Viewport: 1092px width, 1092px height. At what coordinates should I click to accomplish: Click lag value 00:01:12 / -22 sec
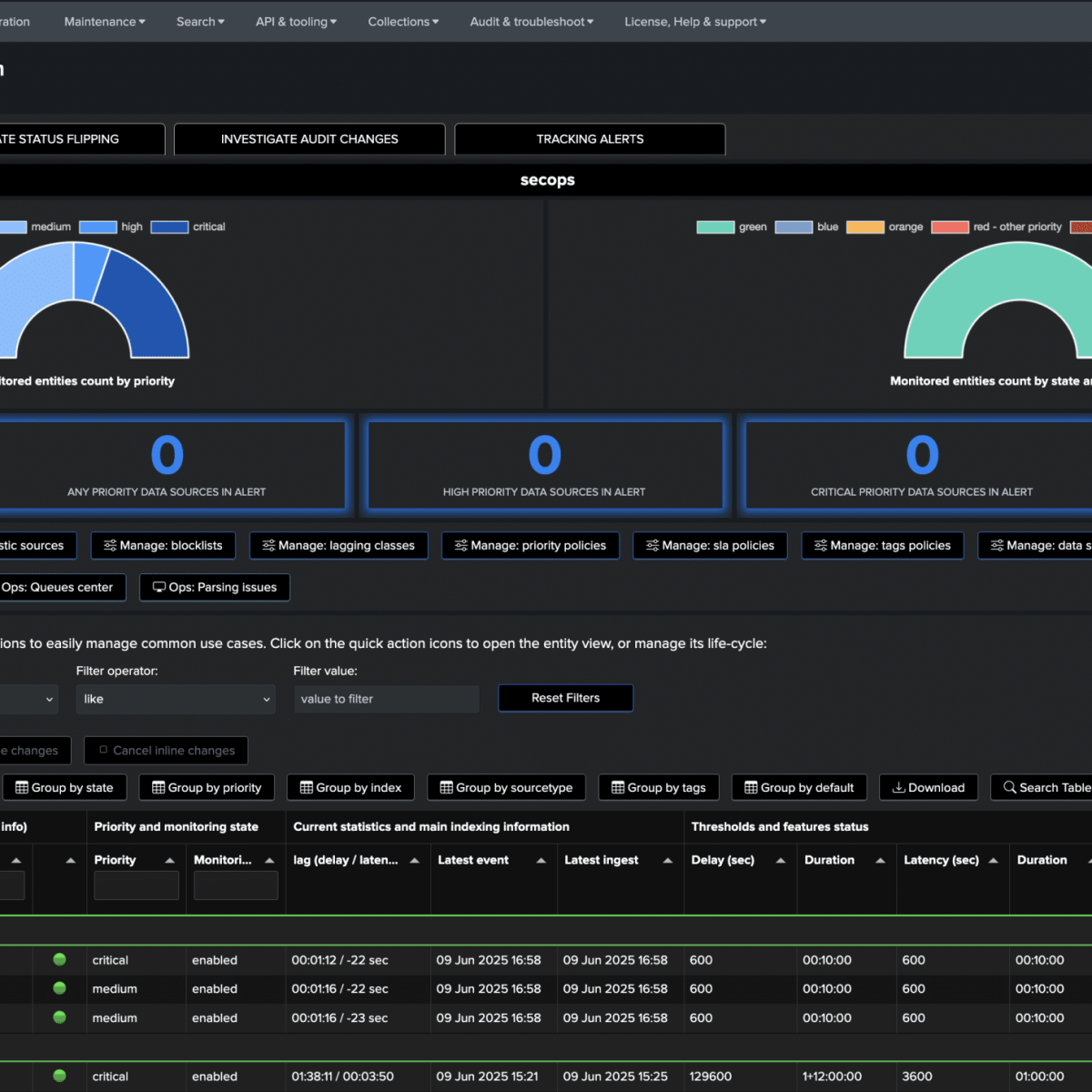[339, 960]
